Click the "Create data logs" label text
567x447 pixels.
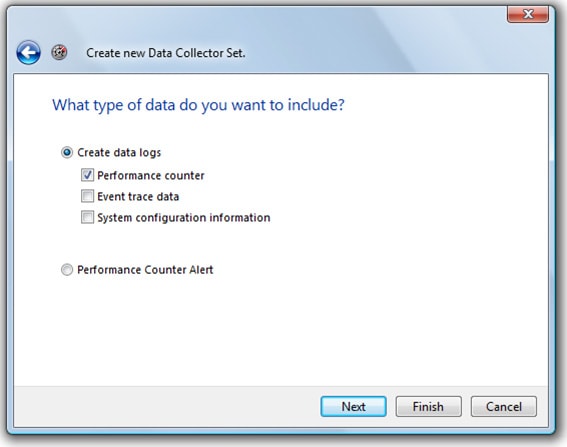119,153
